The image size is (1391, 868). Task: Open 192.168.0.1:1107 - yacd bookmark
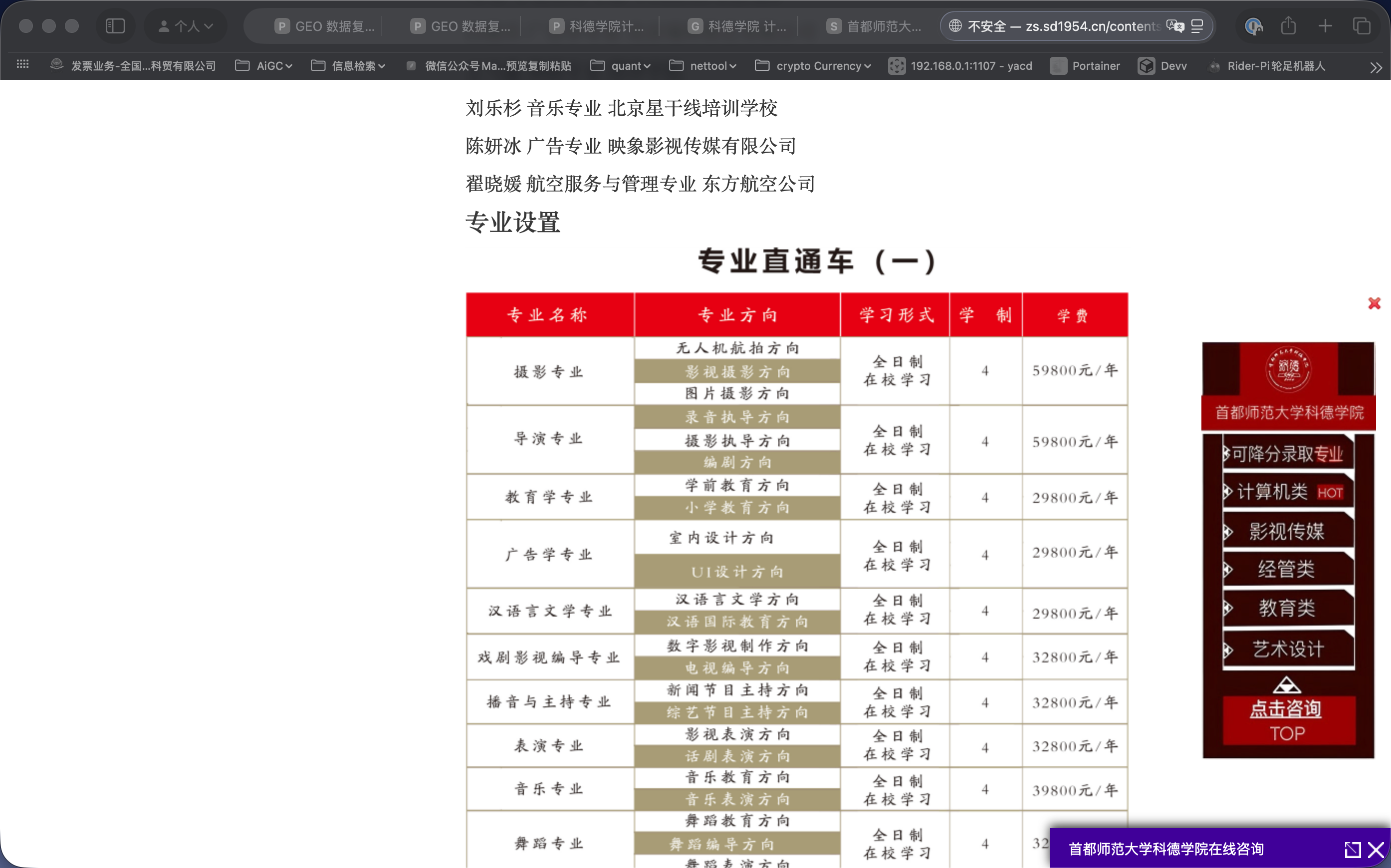[960, 65]
